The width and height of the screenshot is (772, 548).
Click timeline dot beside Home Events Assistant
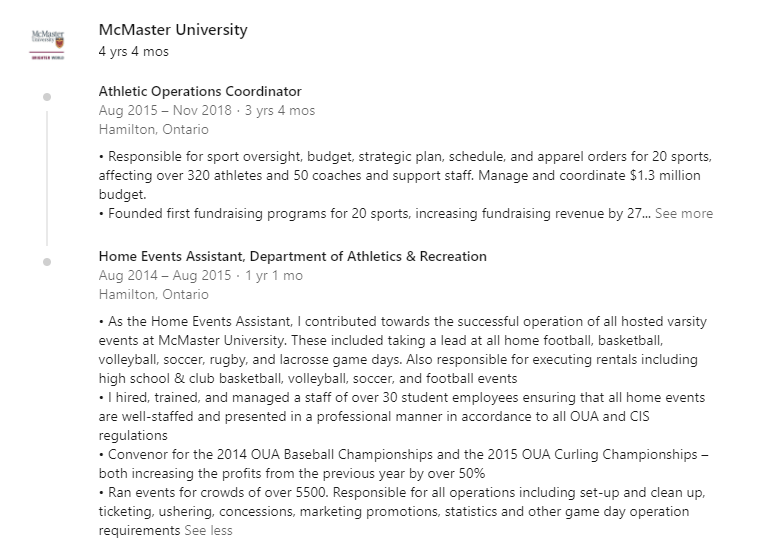[x=47, y=262]
